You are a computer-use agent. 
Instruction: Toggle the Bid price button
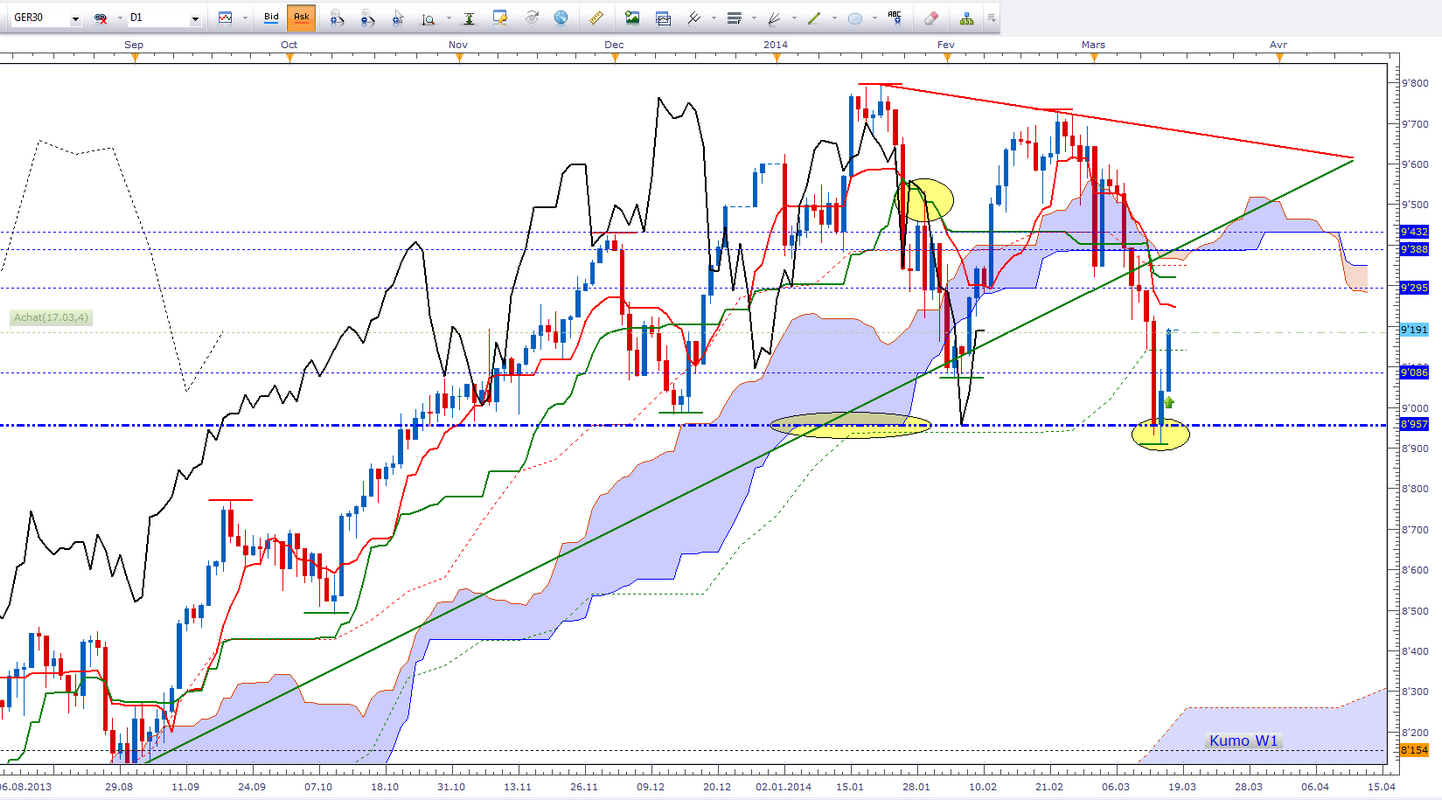pos(272,18)
